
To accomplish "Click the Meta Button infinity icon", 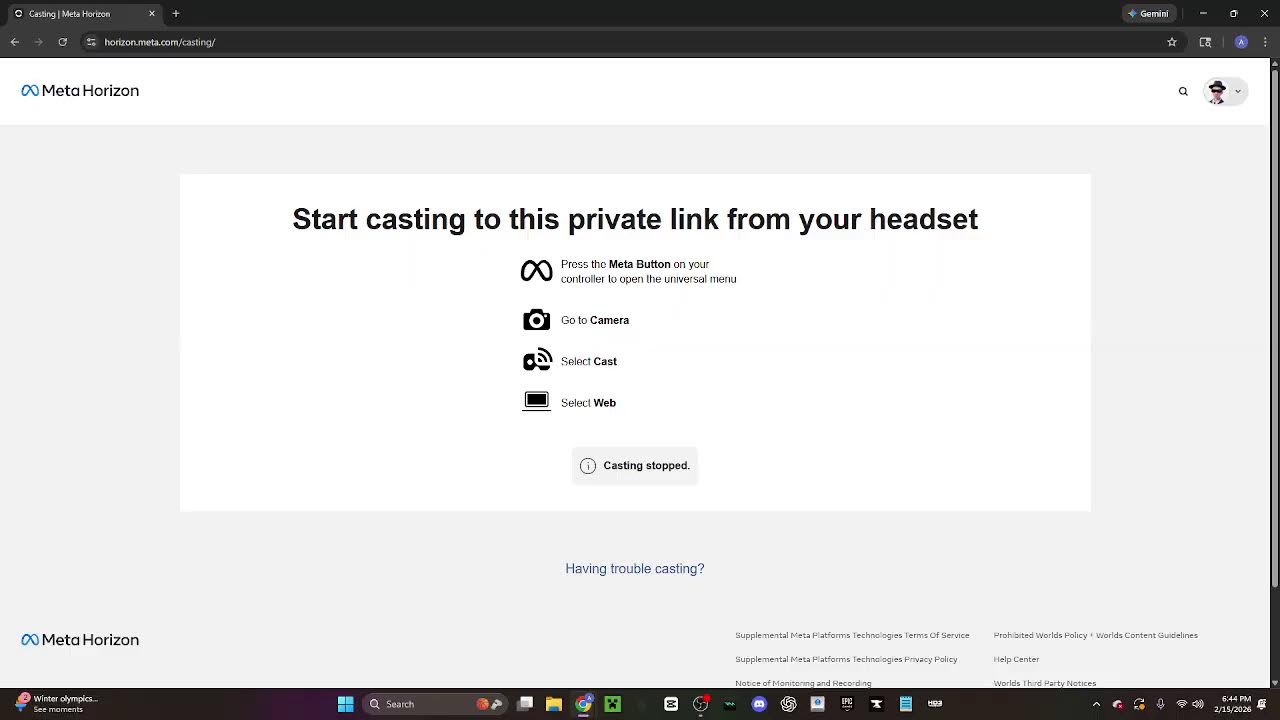I will pyautogui.click(x=536, y=271).
